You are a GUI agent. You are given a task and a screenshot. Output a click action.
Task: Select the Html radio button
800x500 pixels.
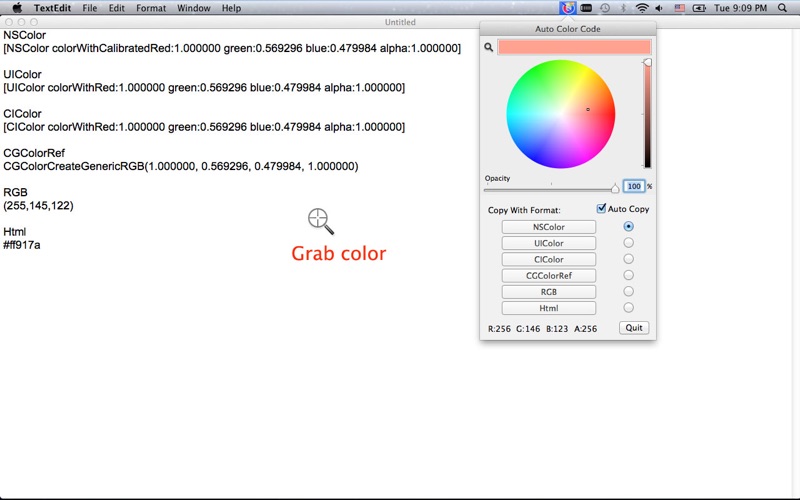(x=629, y=308)
